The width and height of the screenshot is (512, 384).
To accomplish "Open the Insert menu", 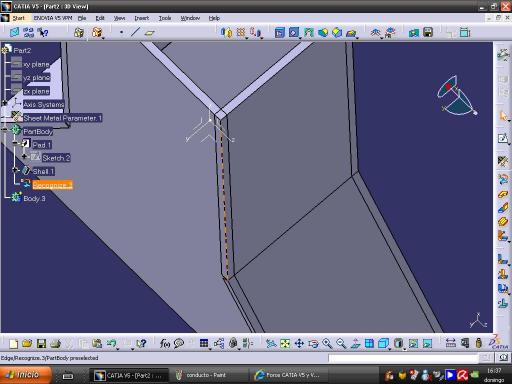I will tap(142, 18).
